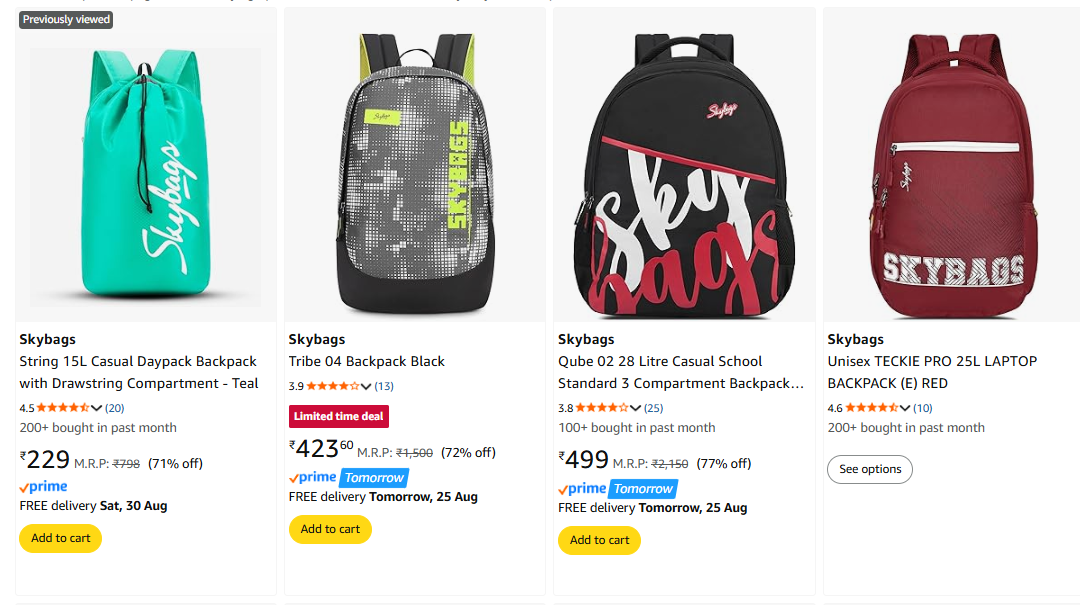
Task: Open String 15L Casual Daypack title link
Action: click(x=138, y=372)
